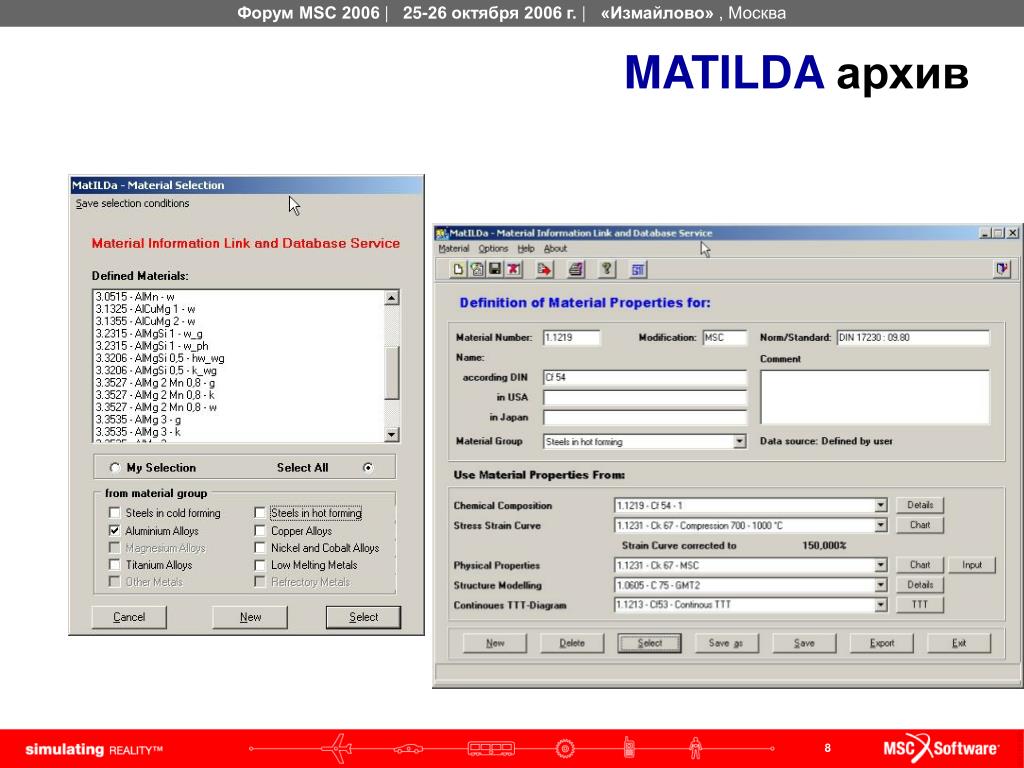Screen dimensions: 1024x768
Task: Select the My Selection radio button
Action: coord(115,468)
